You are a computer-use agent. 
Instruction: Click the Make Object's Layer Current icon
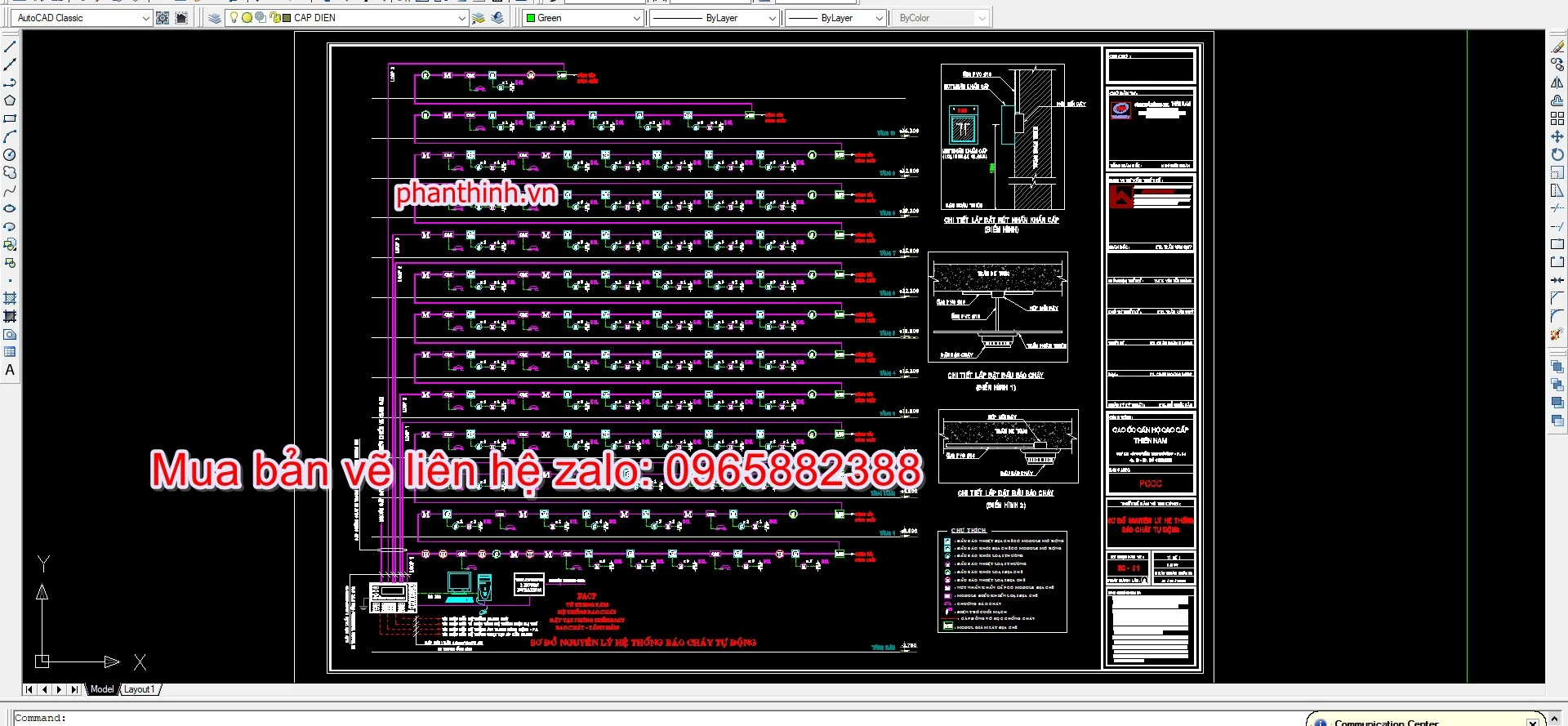click(479, 17)
